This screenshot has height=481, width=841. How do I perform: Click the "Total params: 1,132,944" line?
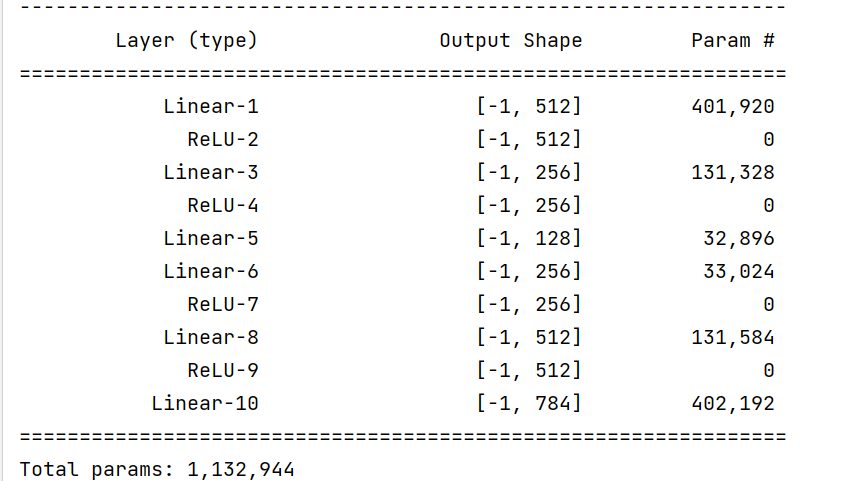(x=157, y=468)
